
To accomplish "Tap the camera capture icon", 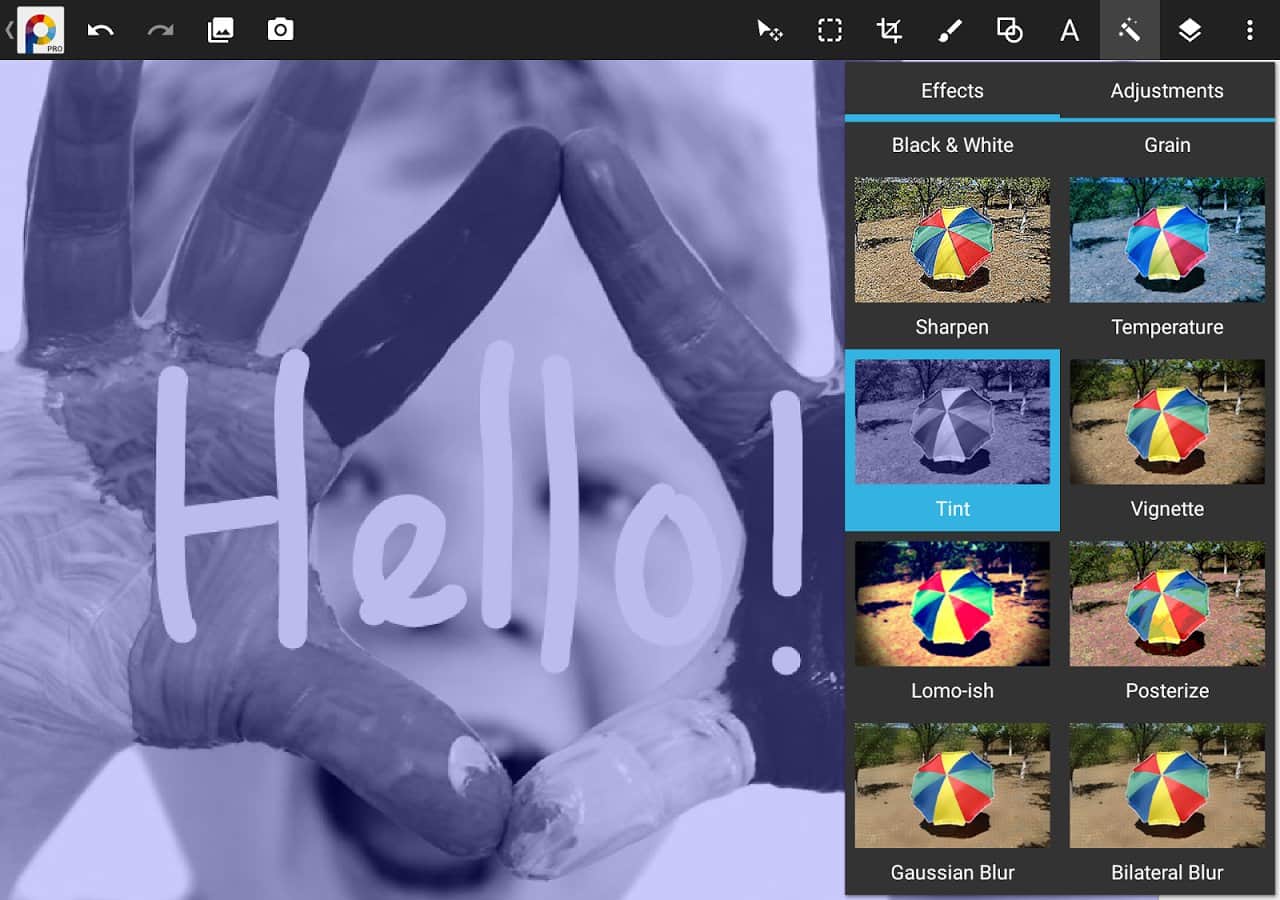I will pyautogui.click(x=281, y=30).
